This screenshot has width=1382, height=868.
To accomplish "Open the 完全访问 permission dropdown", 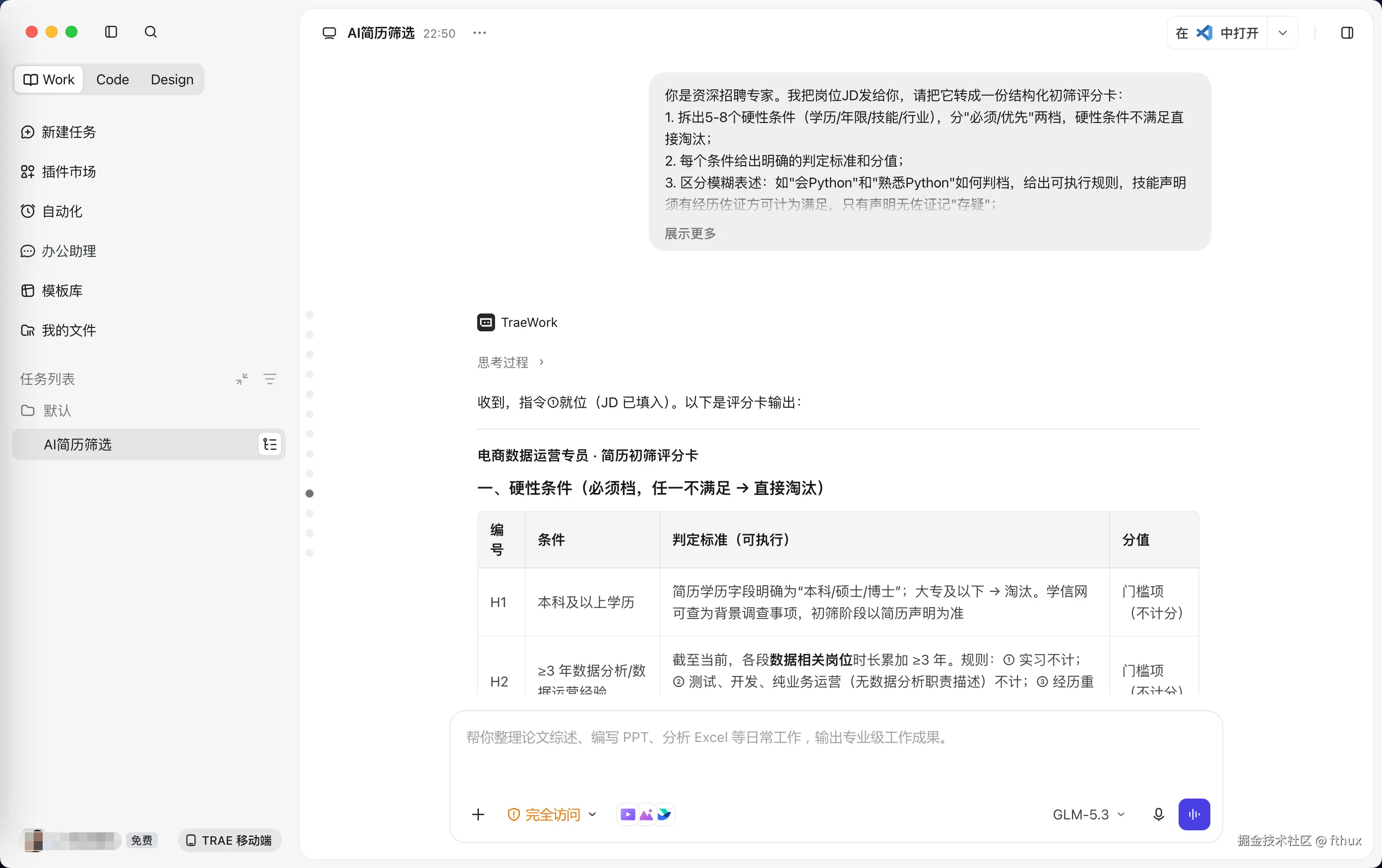I will pos(552,814).
